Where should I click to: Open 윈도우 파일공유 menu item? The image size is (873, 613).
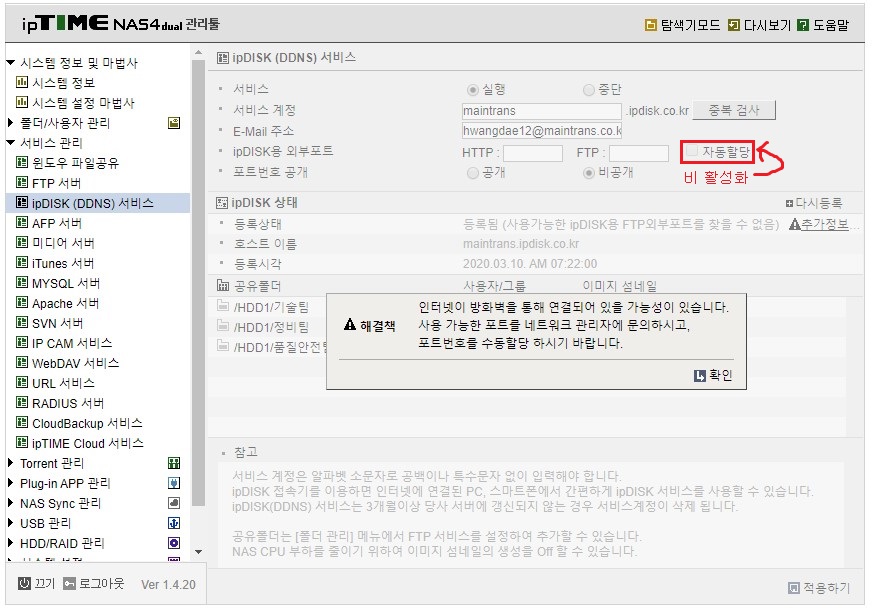click(x=75, y=163)
